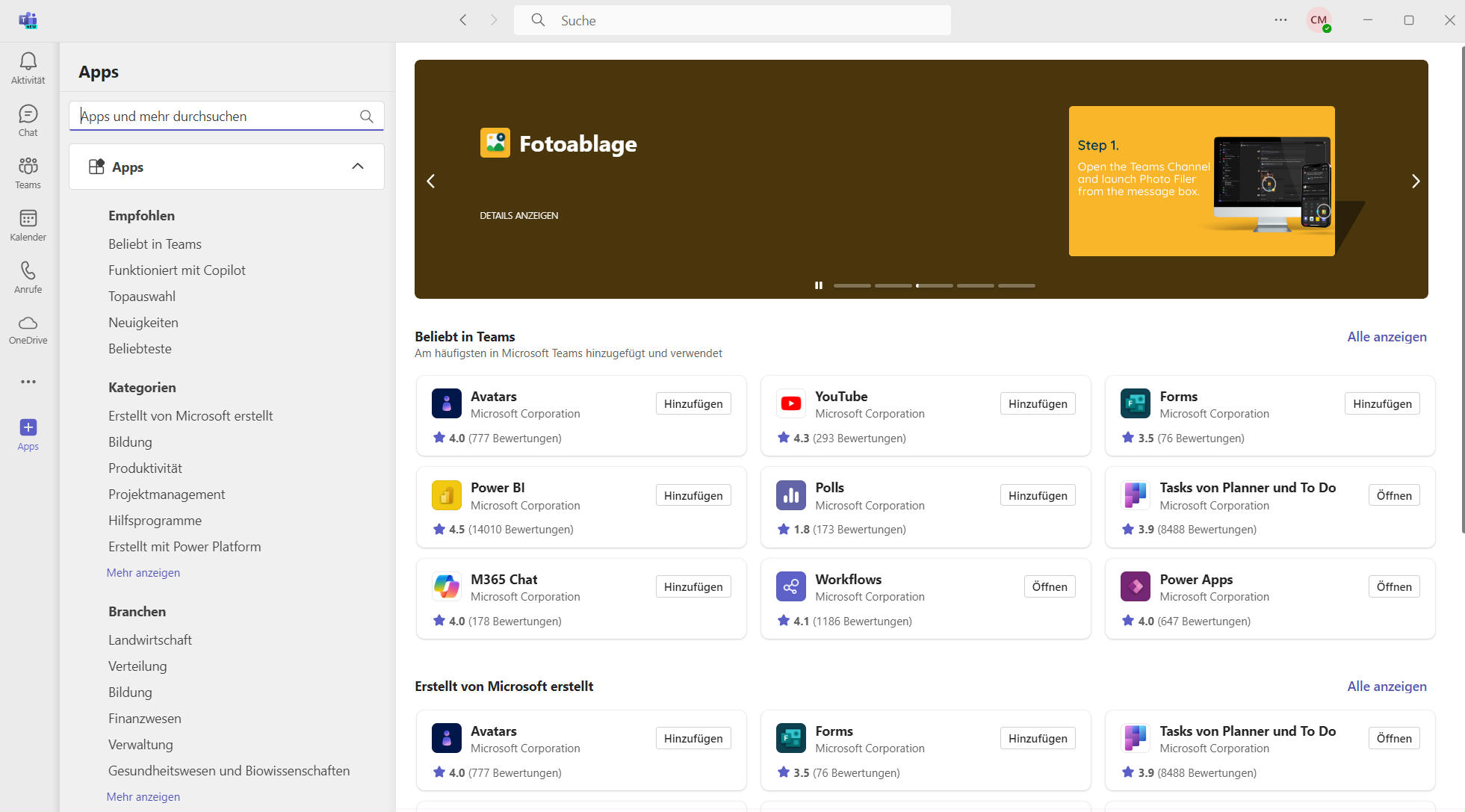Expand Mehr anzeigen under Kategorien
Screen dimensions: 1465x812
(143, 573)
